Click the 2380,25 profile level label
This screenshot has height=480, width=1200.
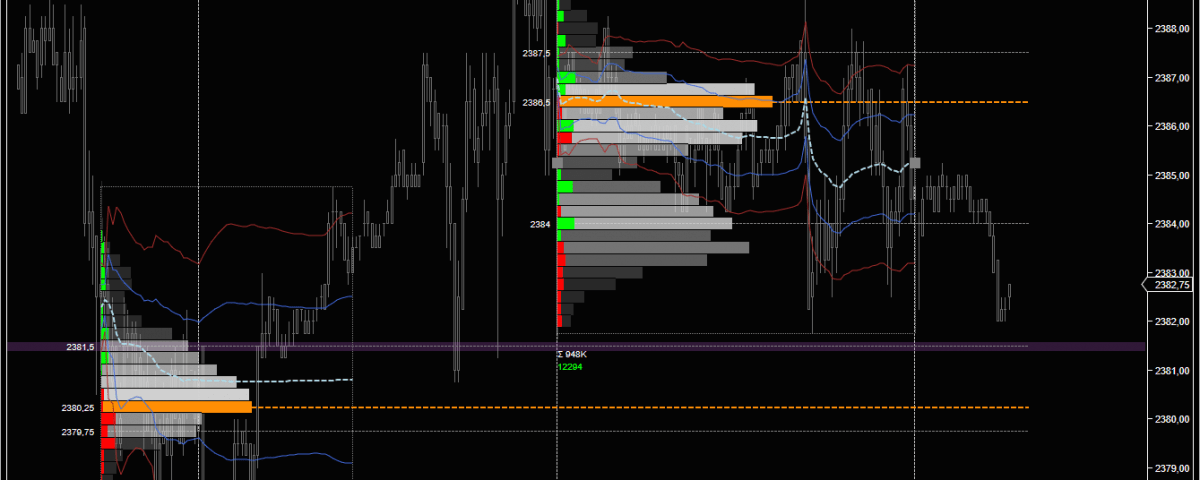78,408
